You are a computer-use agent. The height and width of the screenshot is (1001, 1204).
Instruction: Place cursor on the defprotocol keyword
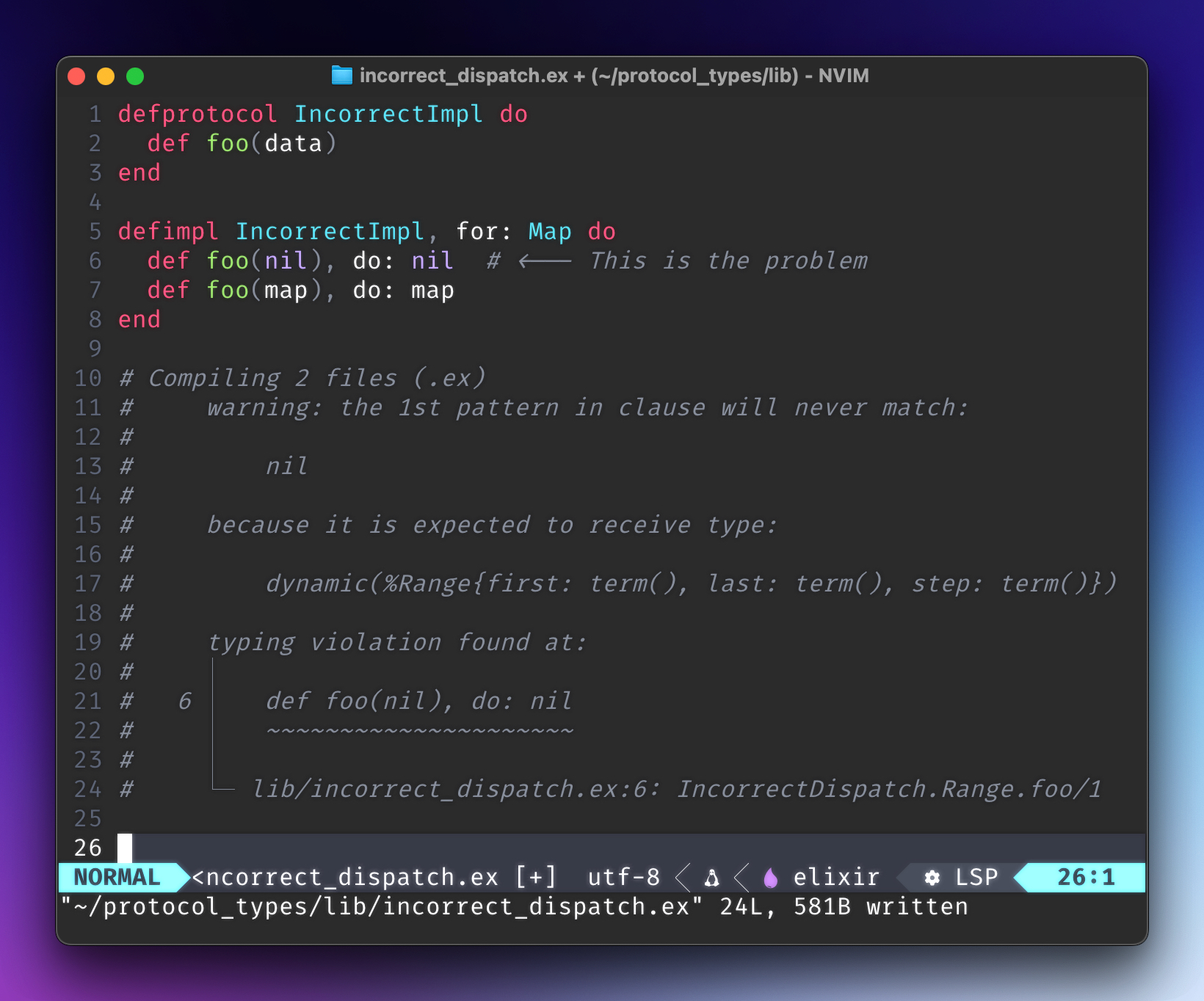point(197,114)
